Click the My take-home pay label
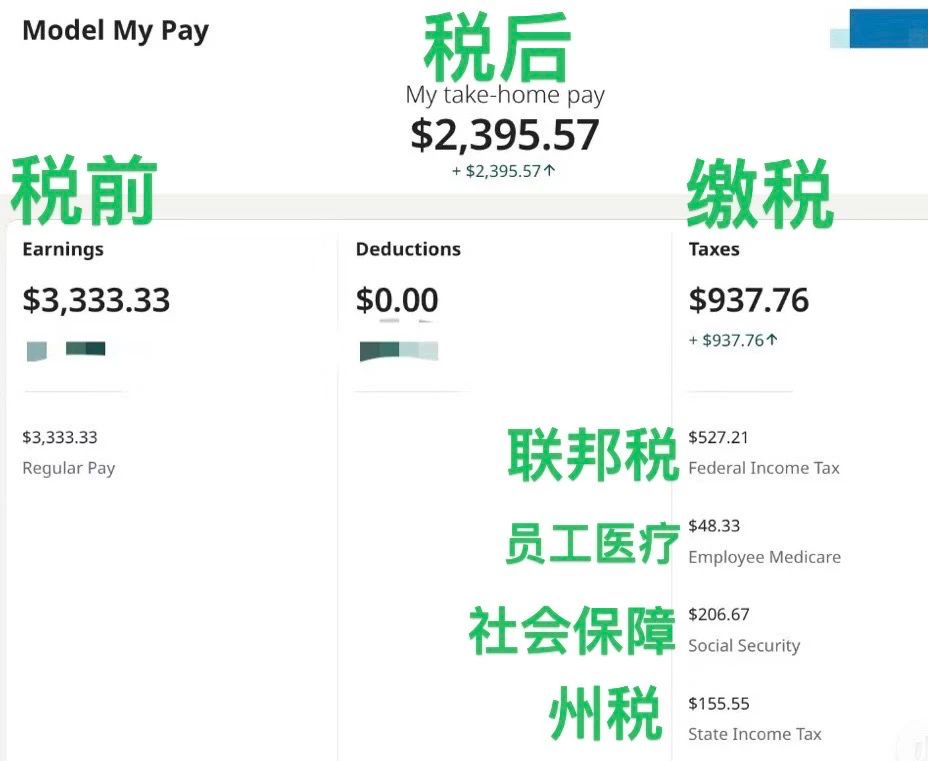928x761 pixels. 505,95
